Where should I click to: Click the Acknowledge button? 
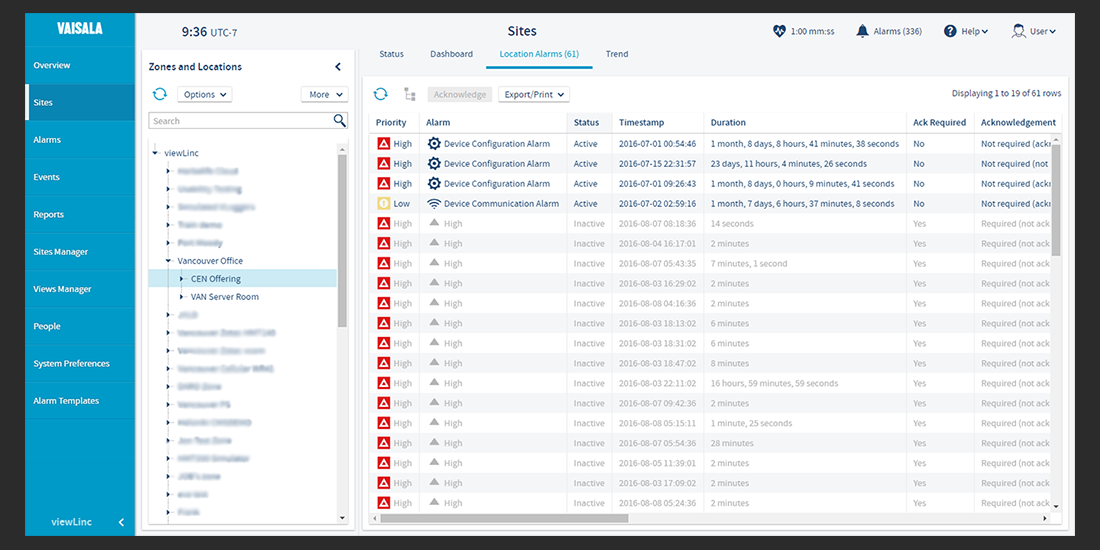(x=459, y=94)
